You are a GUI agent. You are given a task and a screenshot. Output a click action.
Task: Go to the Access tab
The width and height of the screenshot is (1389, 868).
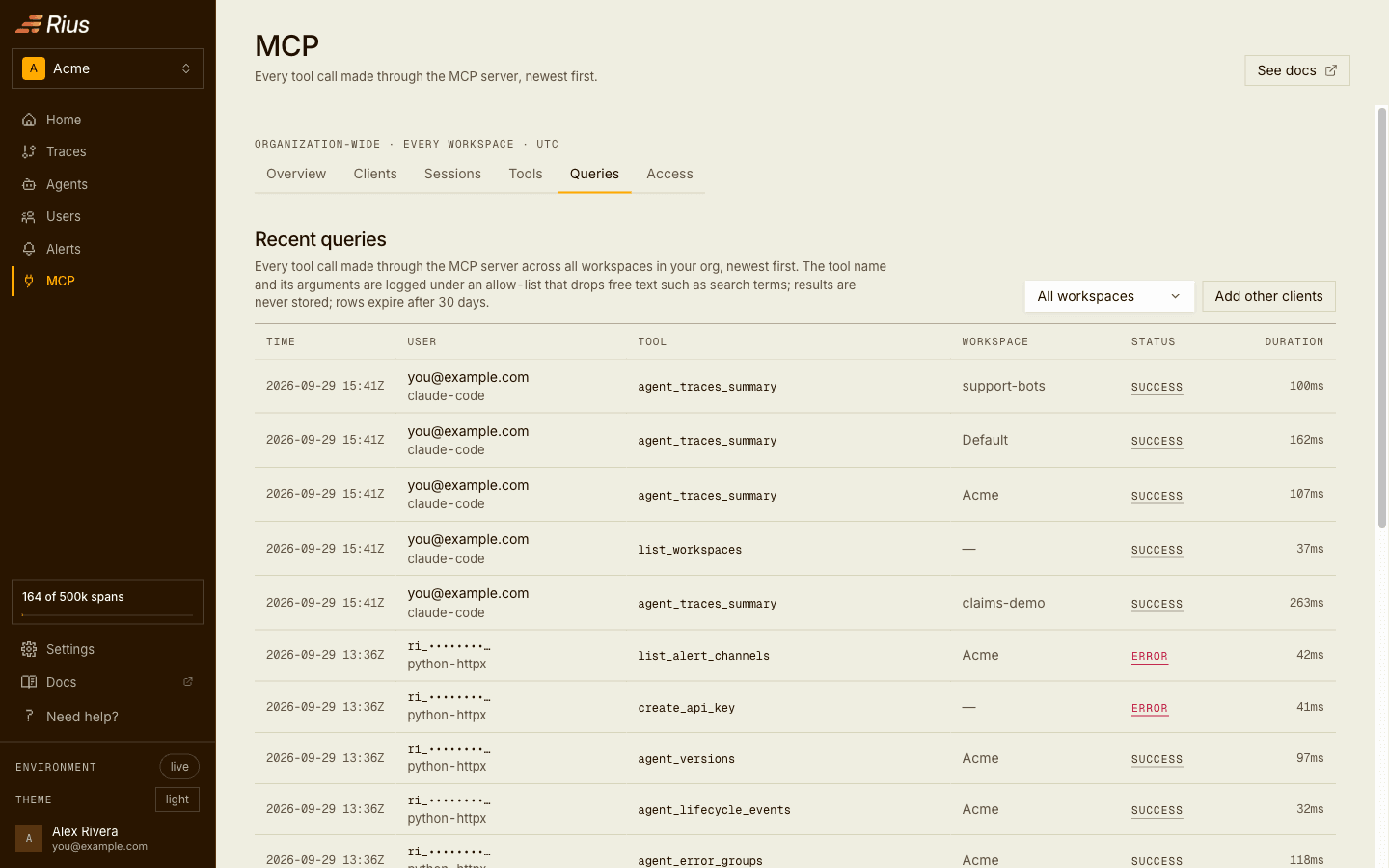[669, 175]
